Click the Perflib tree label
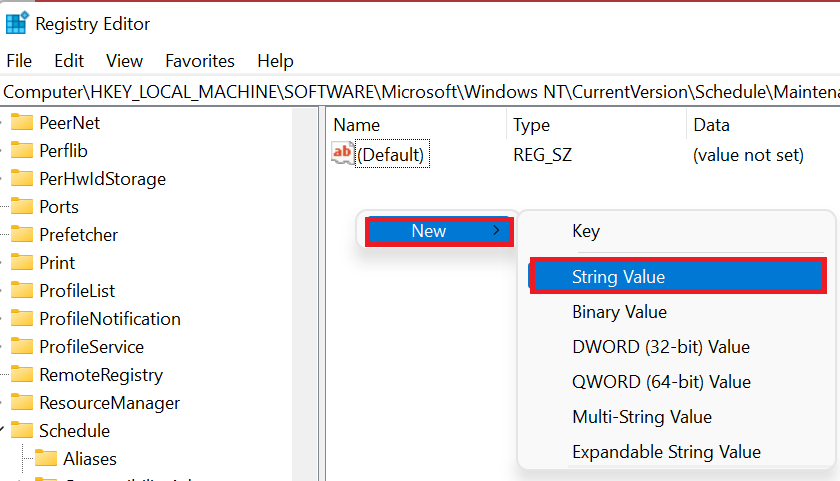Screen dimensions: 840x481 click(63, 151)
